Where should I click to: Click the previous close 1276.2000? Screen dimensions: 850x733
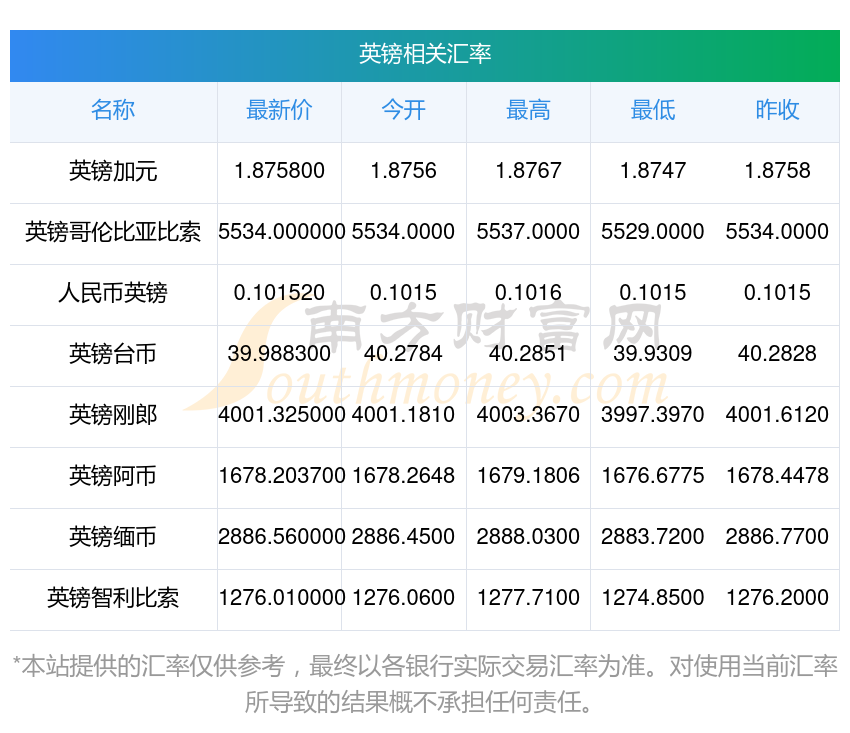[777, 597]
